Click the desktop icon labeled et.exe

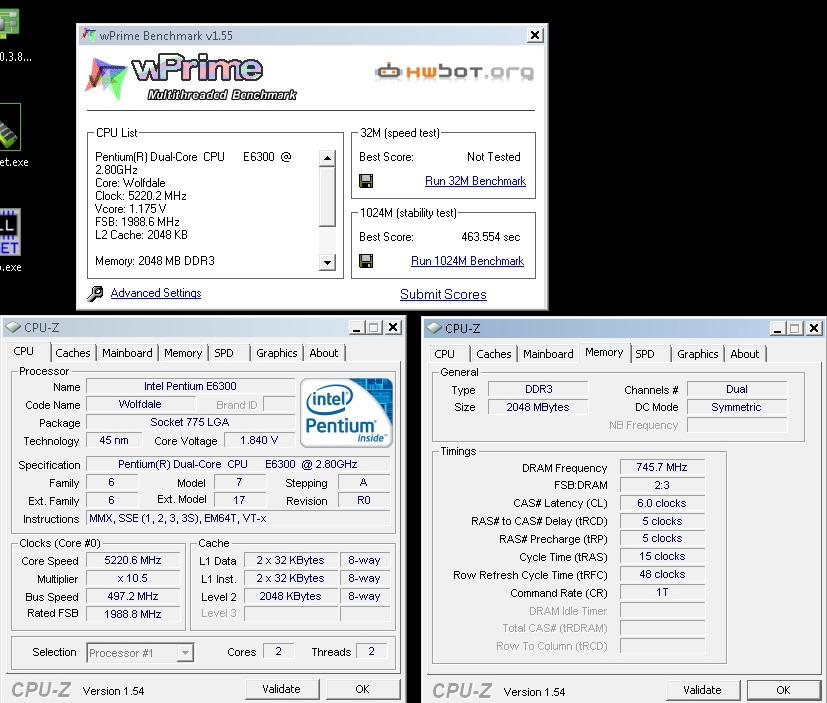pos(10,127)
